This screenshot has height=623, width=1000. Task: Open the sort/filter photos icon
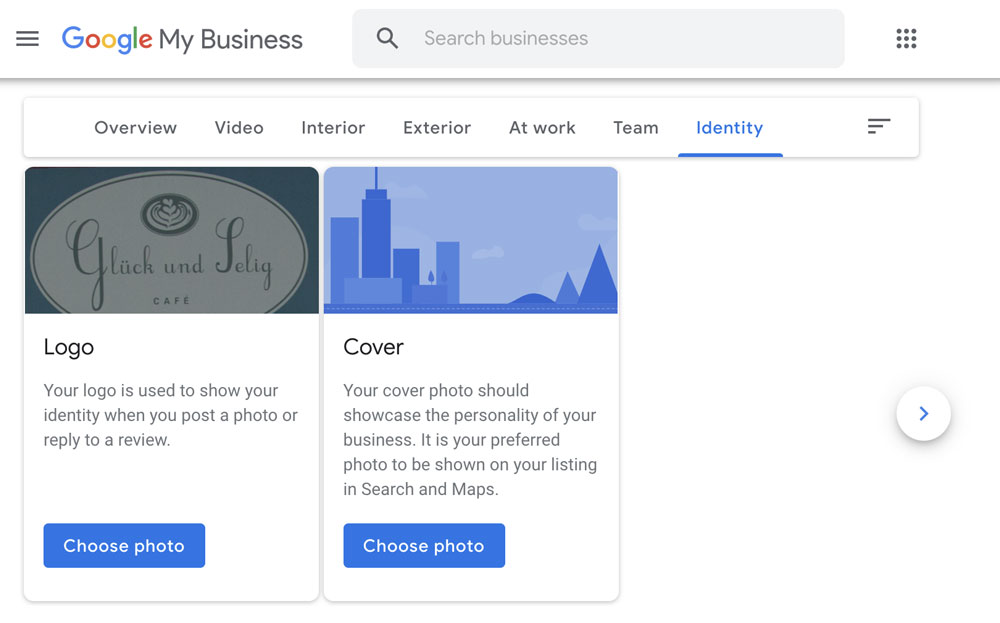tap(878, 126)
